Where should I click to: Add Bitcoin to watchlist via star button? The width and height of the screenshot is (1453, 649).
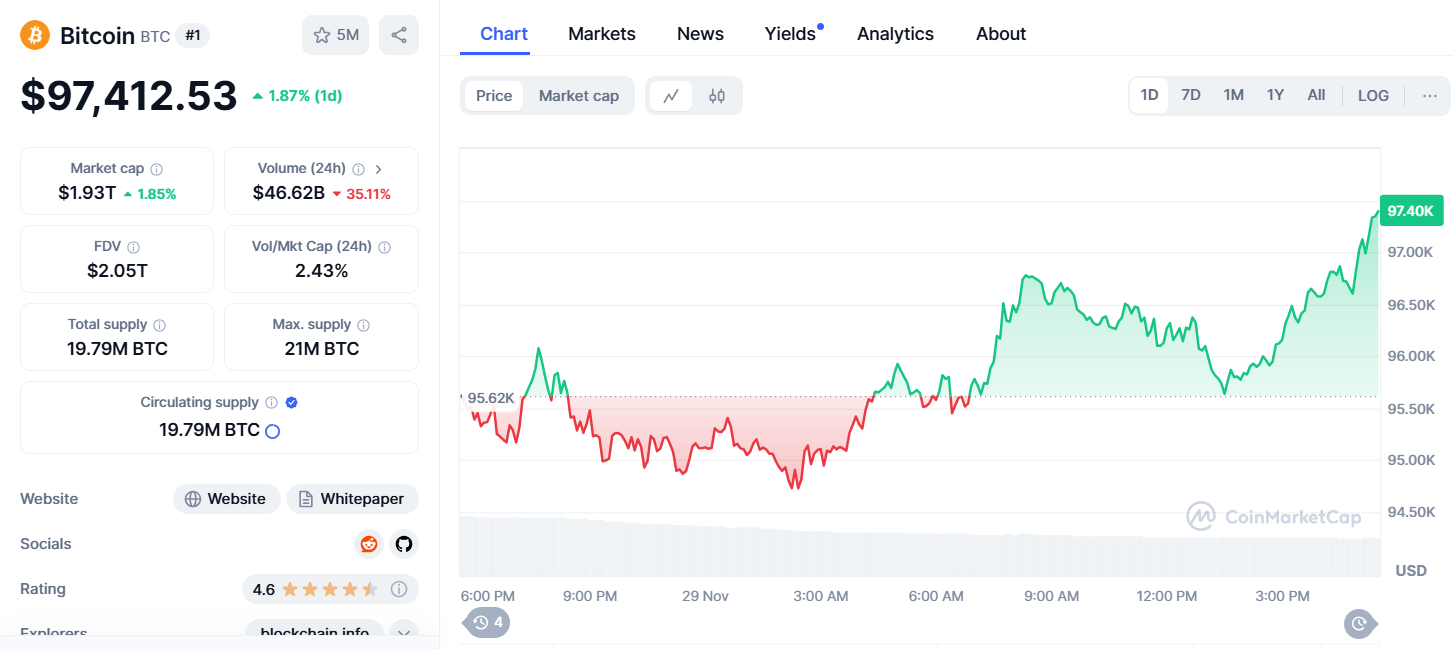coord(335,35)
